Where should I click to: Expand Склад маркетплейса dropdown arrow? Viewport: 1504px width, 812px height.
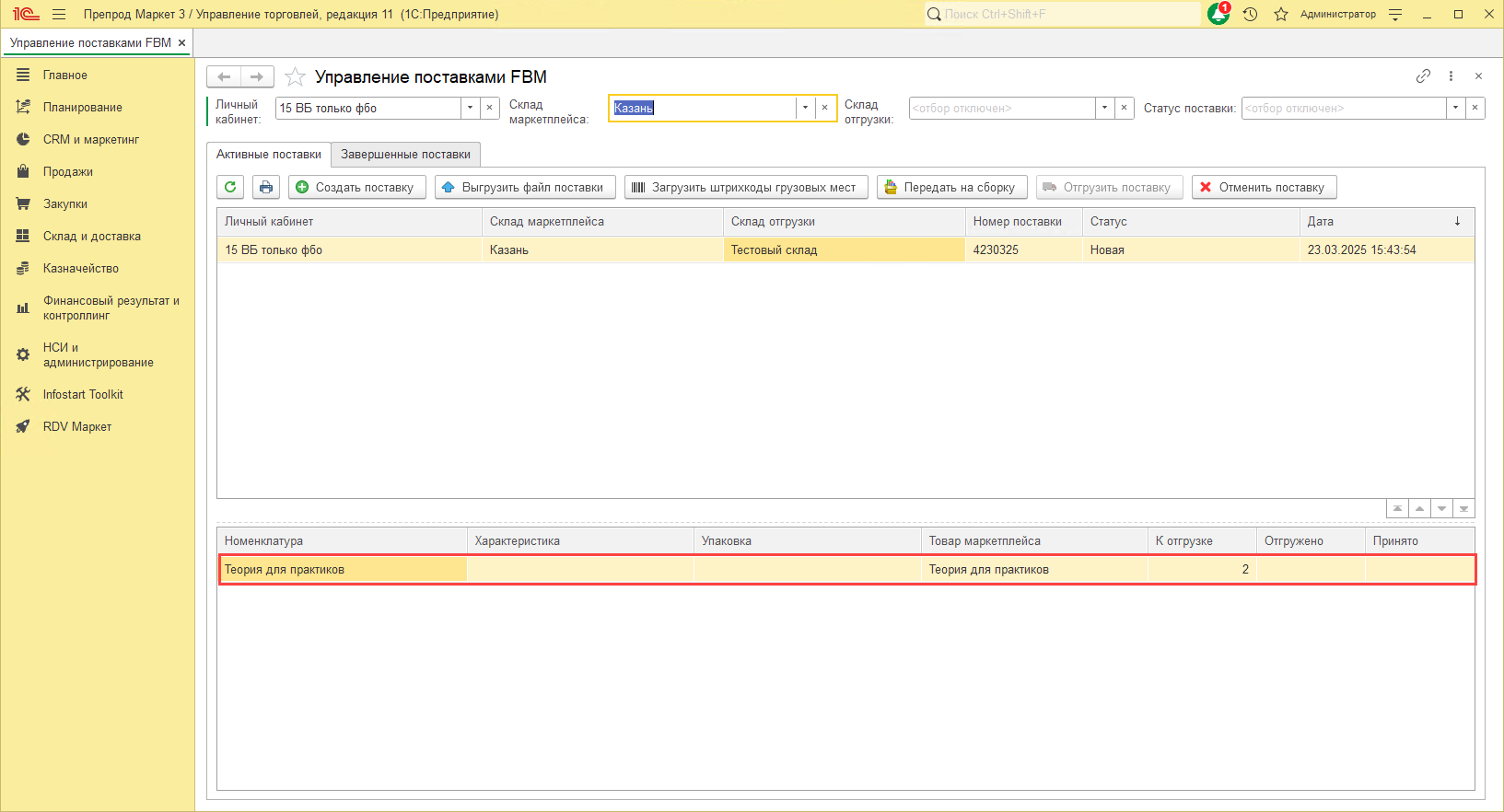click(806, 108)
